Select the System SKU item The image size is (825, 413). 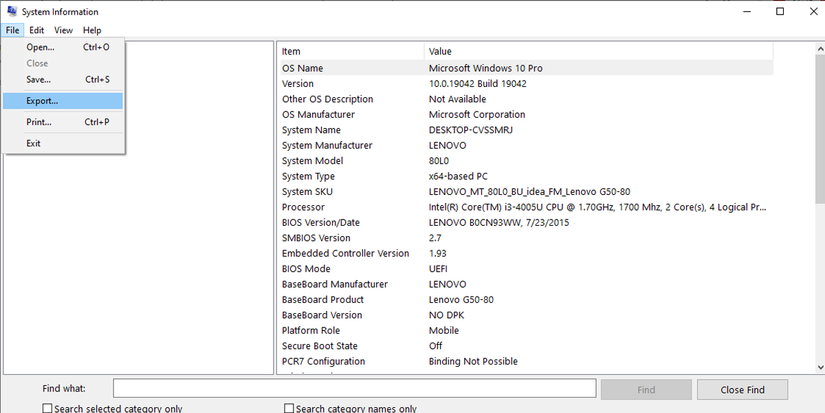307,192
